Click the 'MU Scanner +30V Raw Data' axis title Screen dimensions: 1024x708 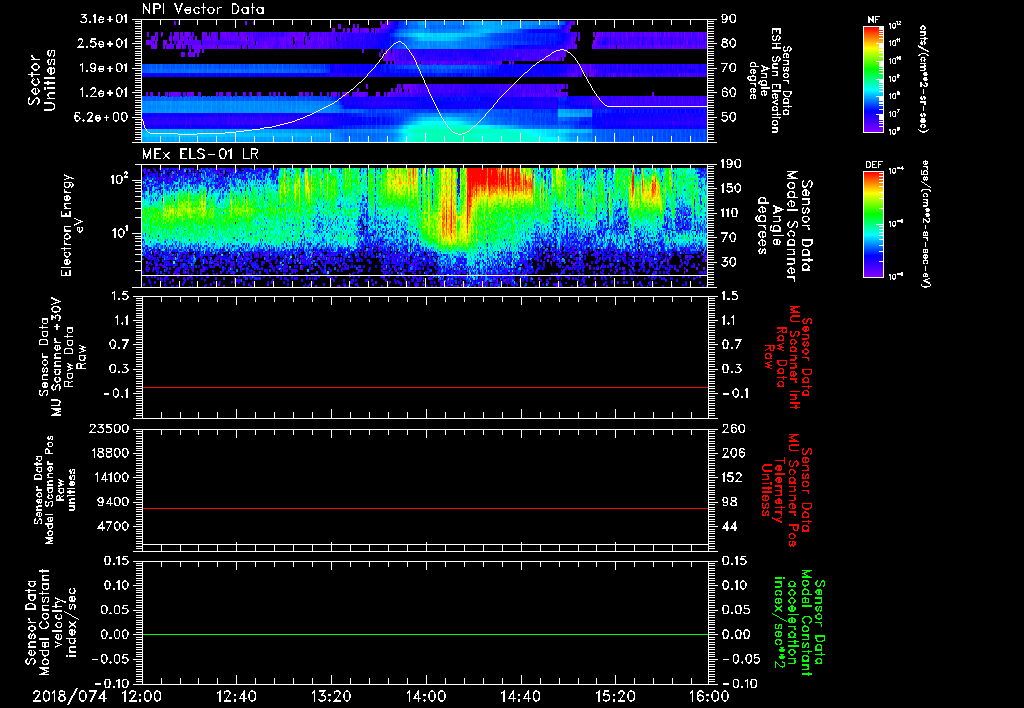tap(63, 358)
